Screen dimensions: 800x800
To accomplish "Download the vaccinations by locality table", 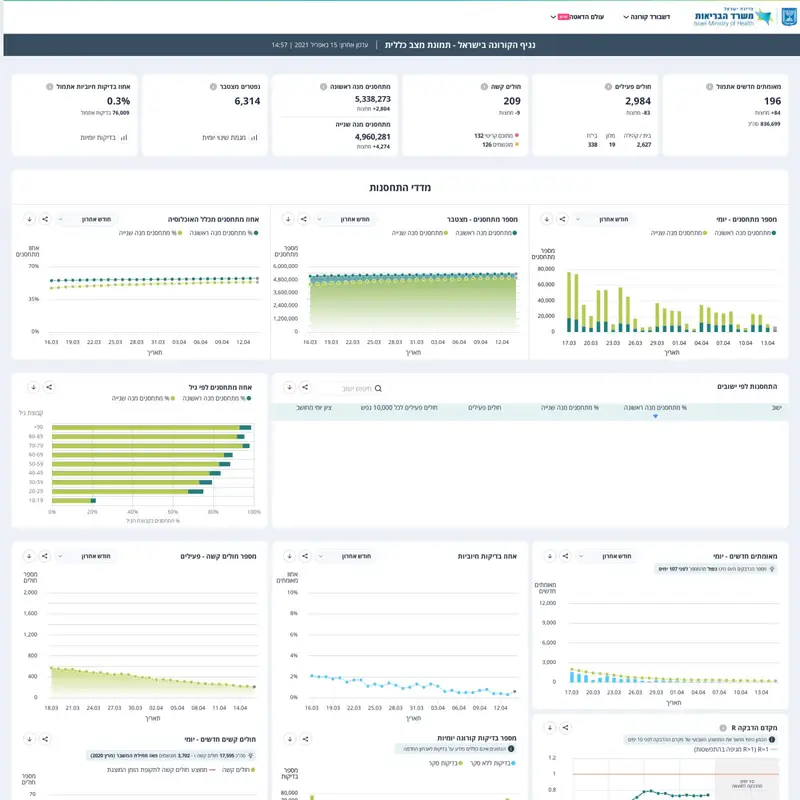I will click(x=289, y=387).
